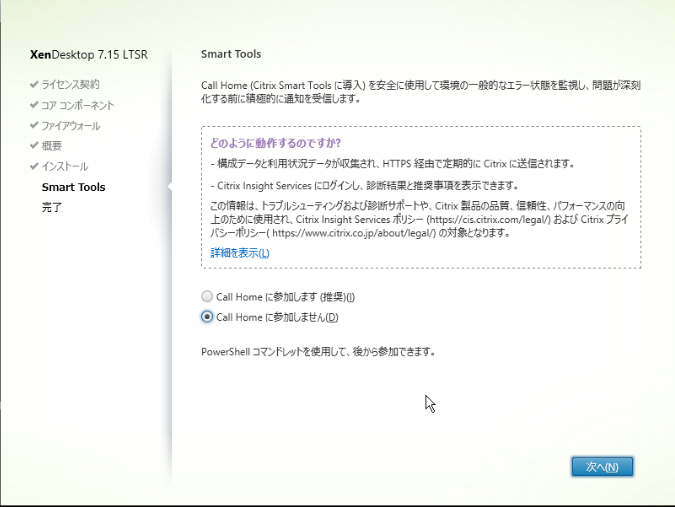Click the XenDesktop 7.15 LTSR title

pos(89,55)
